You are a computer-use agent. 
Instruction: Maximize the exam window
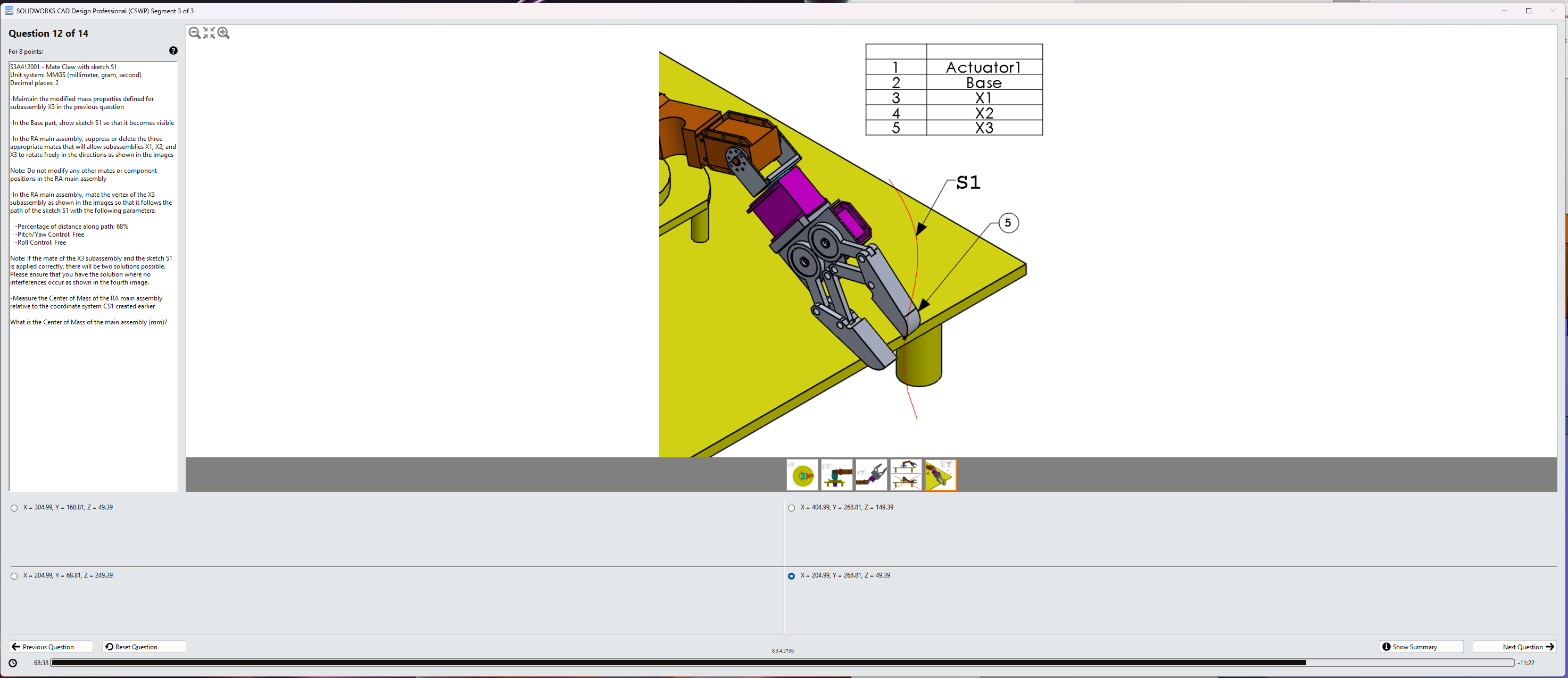(1528, 10)
